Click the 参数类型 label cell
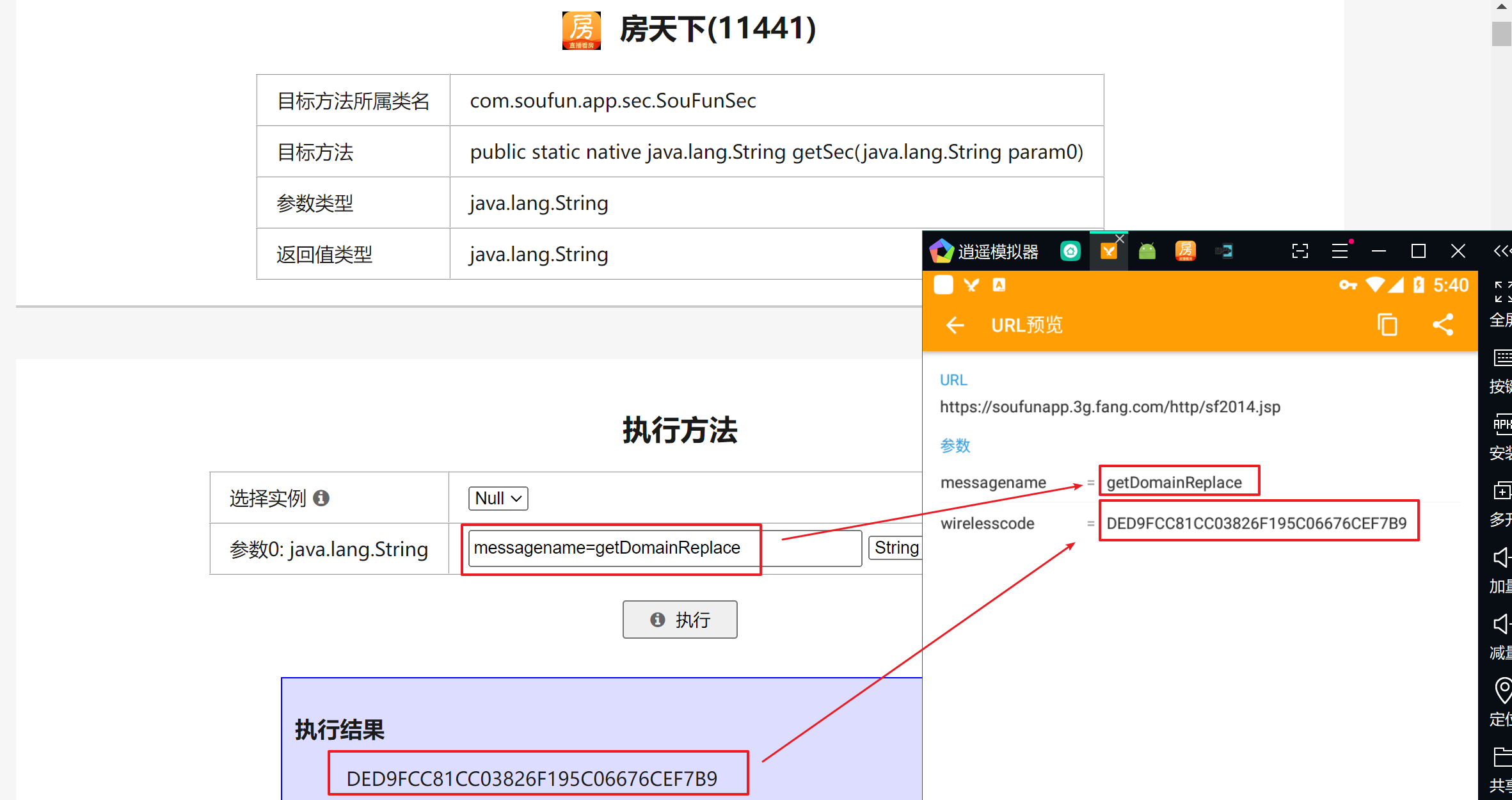This screenshot has width=1512, height=800. pos(353,203)
